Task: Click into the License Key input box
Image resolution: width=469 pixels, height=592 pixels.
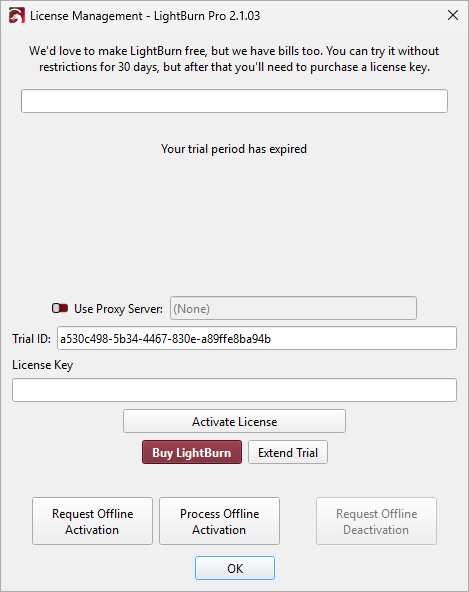Action: click(x=234, y=390)
